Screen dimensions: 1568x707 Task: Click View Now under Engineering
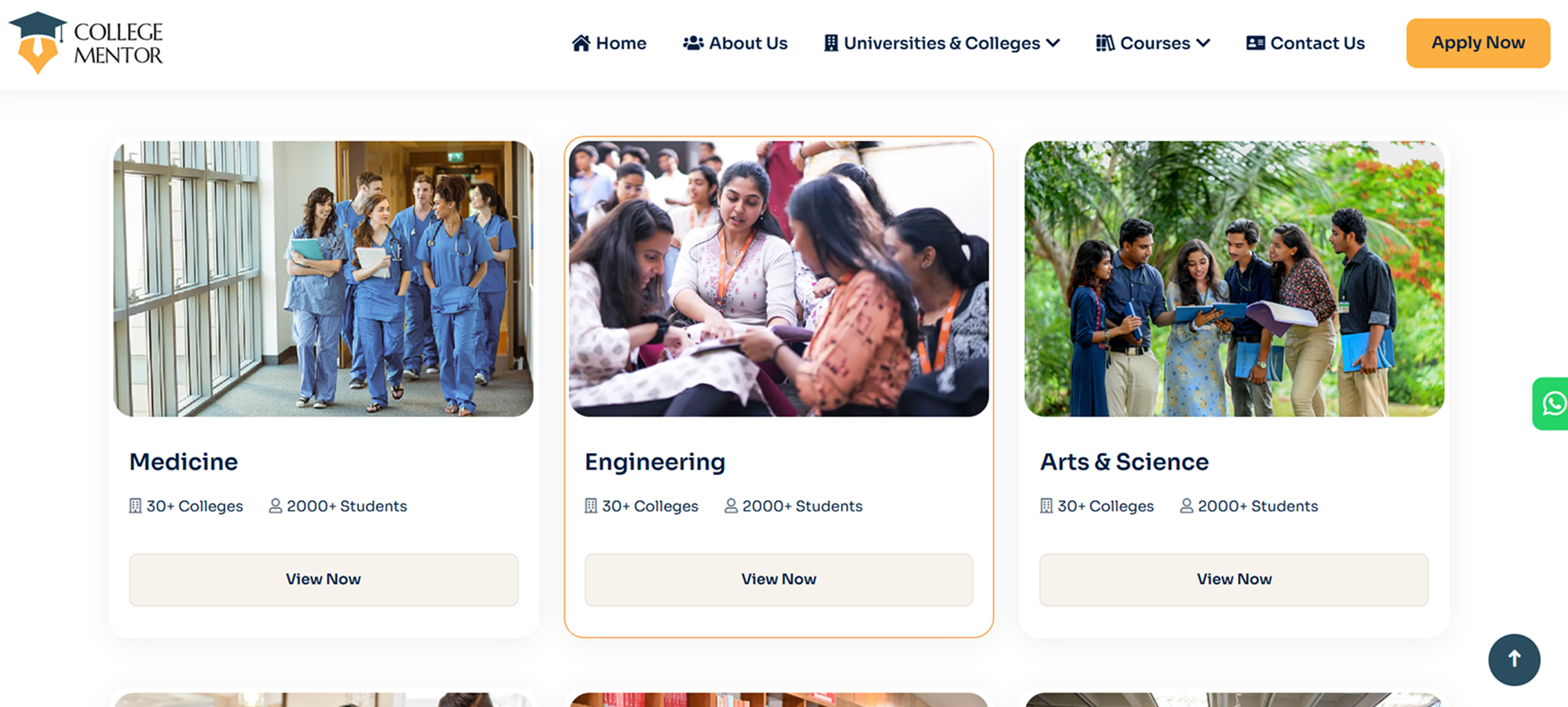[x=778, y=579]
